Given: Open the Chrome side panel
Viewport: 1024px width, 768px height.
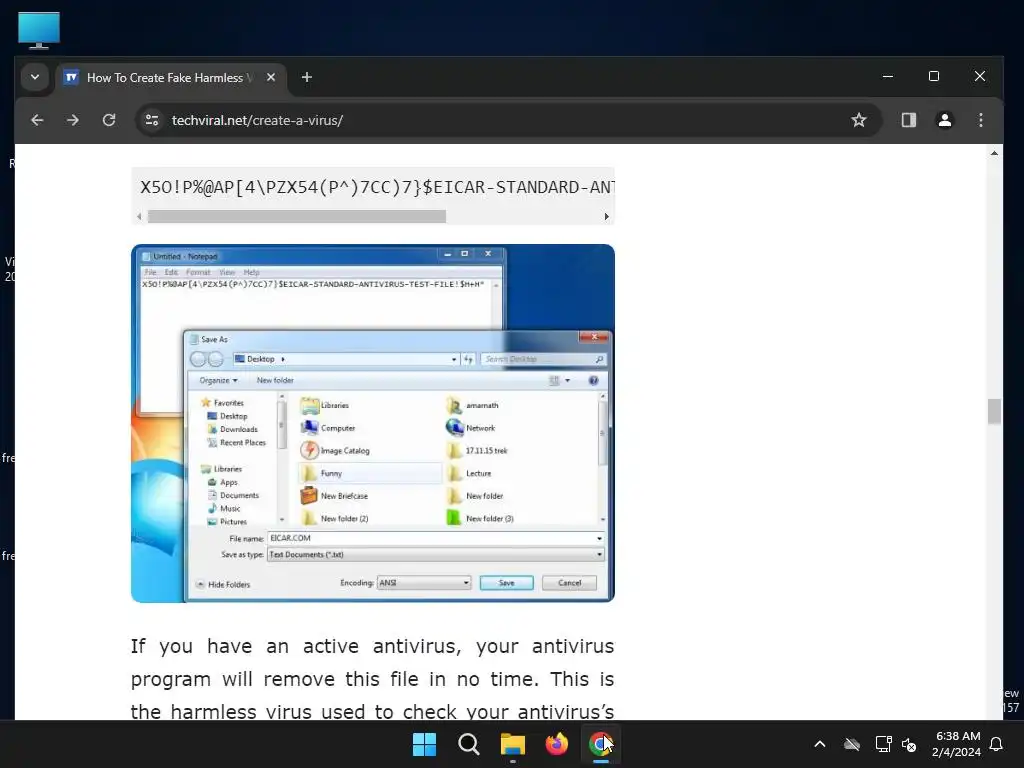Looking at the screenshot, I should click(x=908, y=120).
